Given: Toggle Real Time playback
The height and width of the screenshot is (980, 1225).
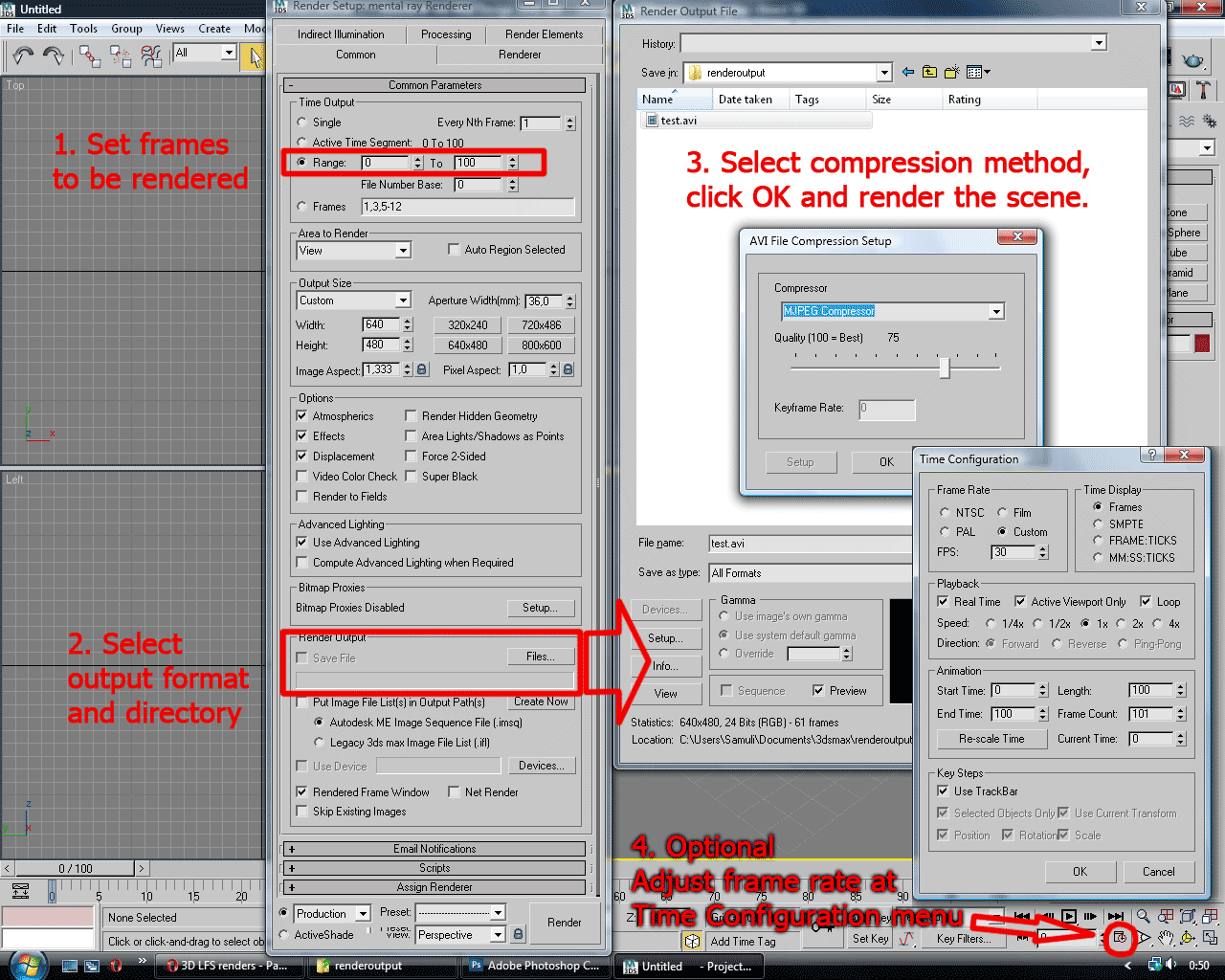Looking at the screenshot, I should click(944, 602).
